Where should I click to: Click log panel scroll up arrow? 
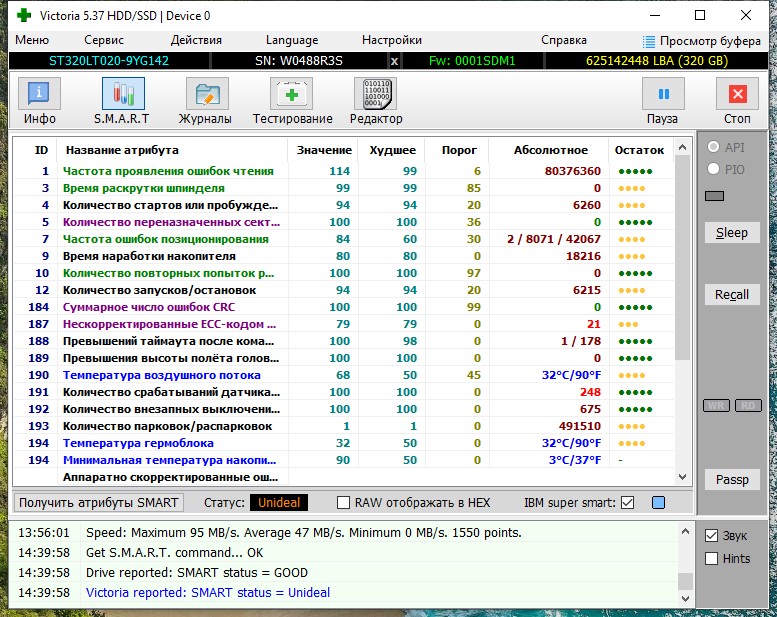tap(685, 531)
